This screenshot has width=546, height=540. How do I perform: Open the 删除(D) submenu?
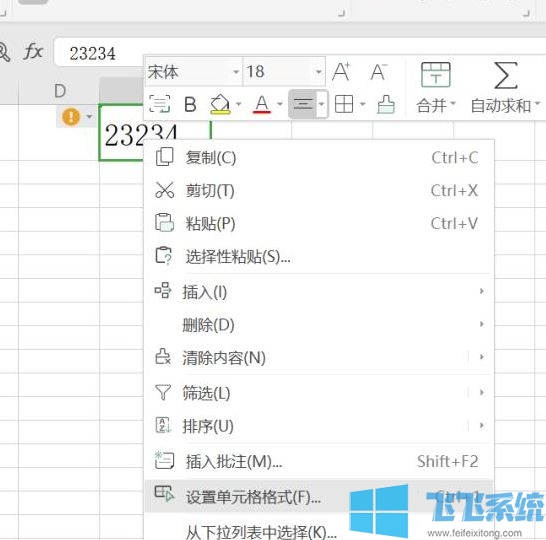[318, 325]
